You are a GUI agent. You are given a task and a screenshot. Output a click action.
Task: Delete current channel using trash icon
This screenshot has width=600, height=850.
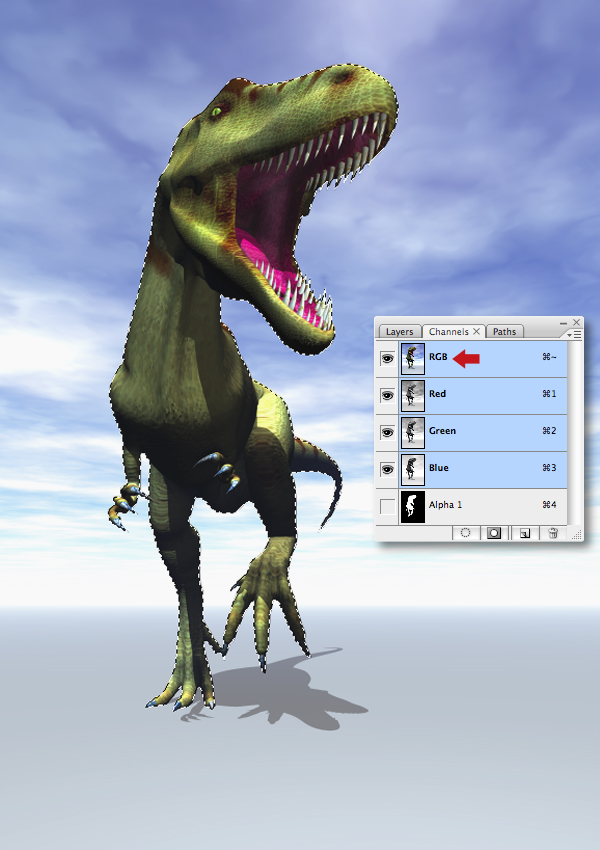pyautogui.click(x=553, y=533)
